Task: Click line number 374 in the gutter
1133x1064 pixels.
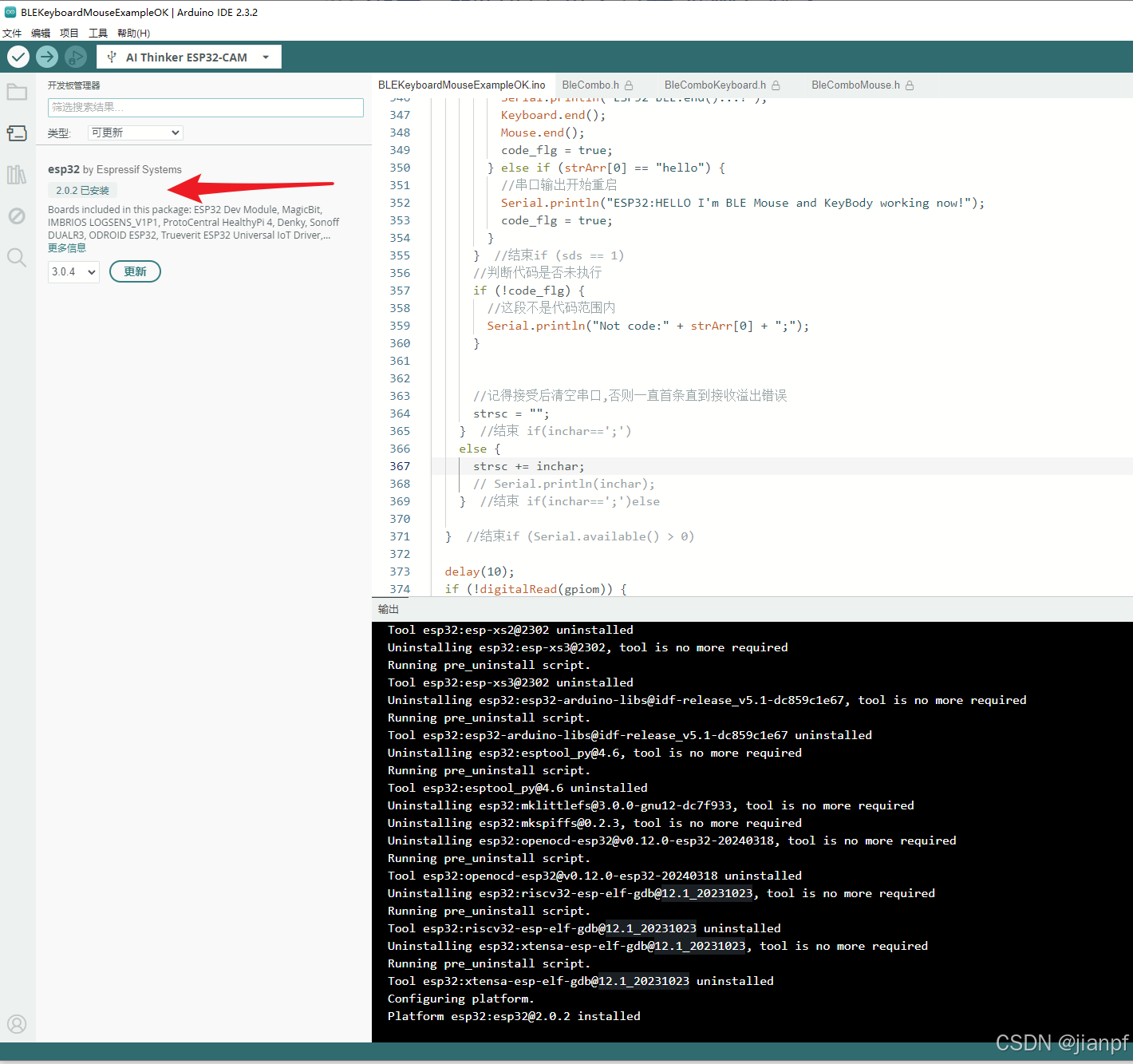Action: click(400, 589)
